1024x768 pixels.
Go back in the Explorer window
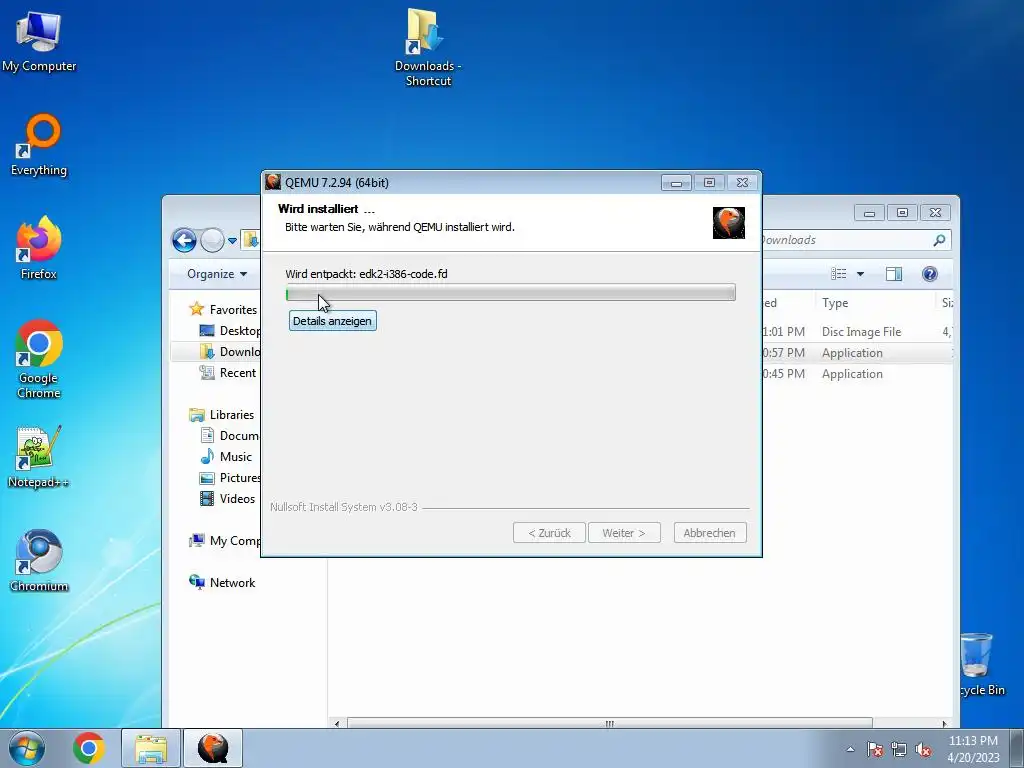[x=184, y=240]
